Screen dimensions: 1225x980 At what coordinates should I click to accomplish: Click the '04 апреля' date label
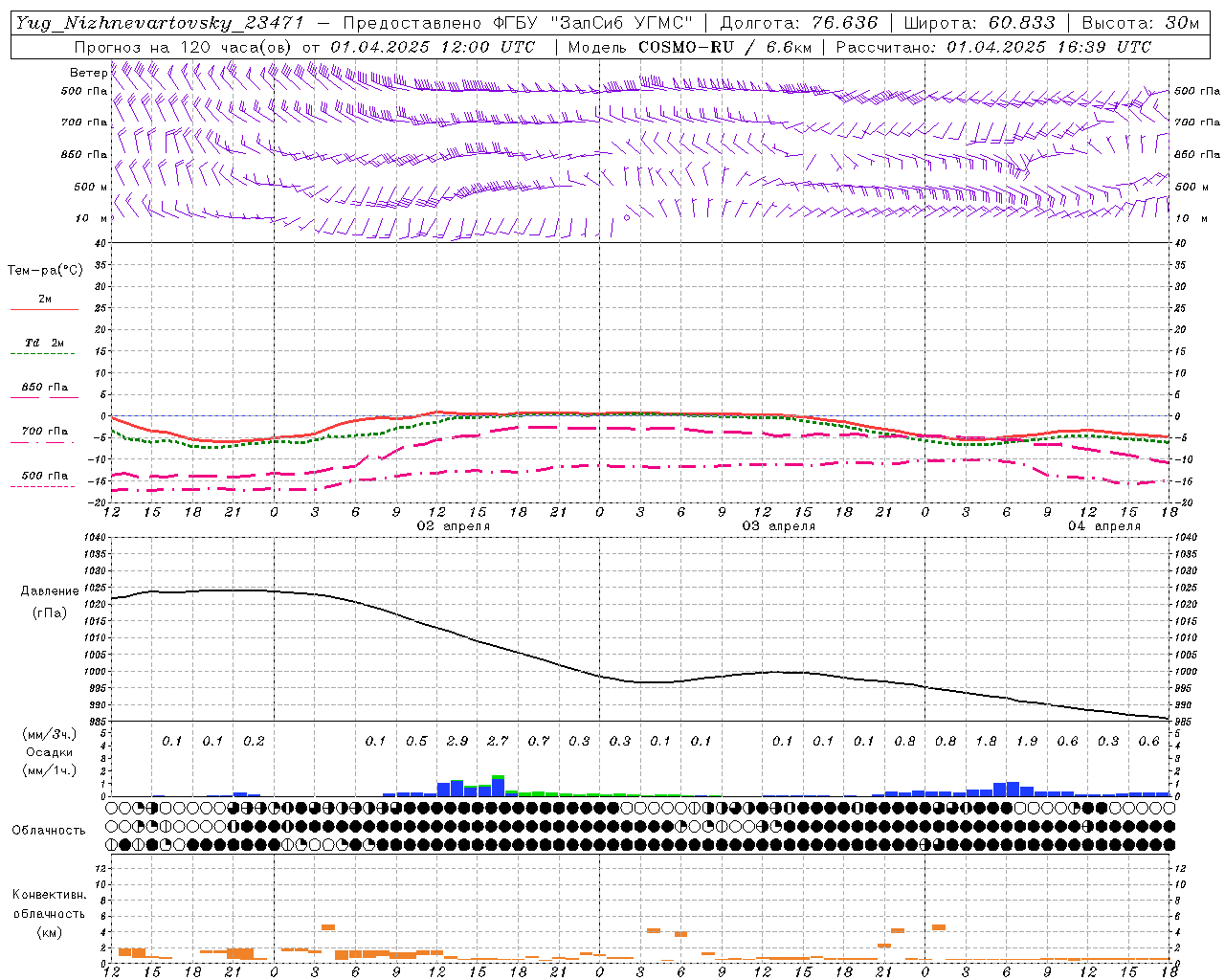[1104, 526]
